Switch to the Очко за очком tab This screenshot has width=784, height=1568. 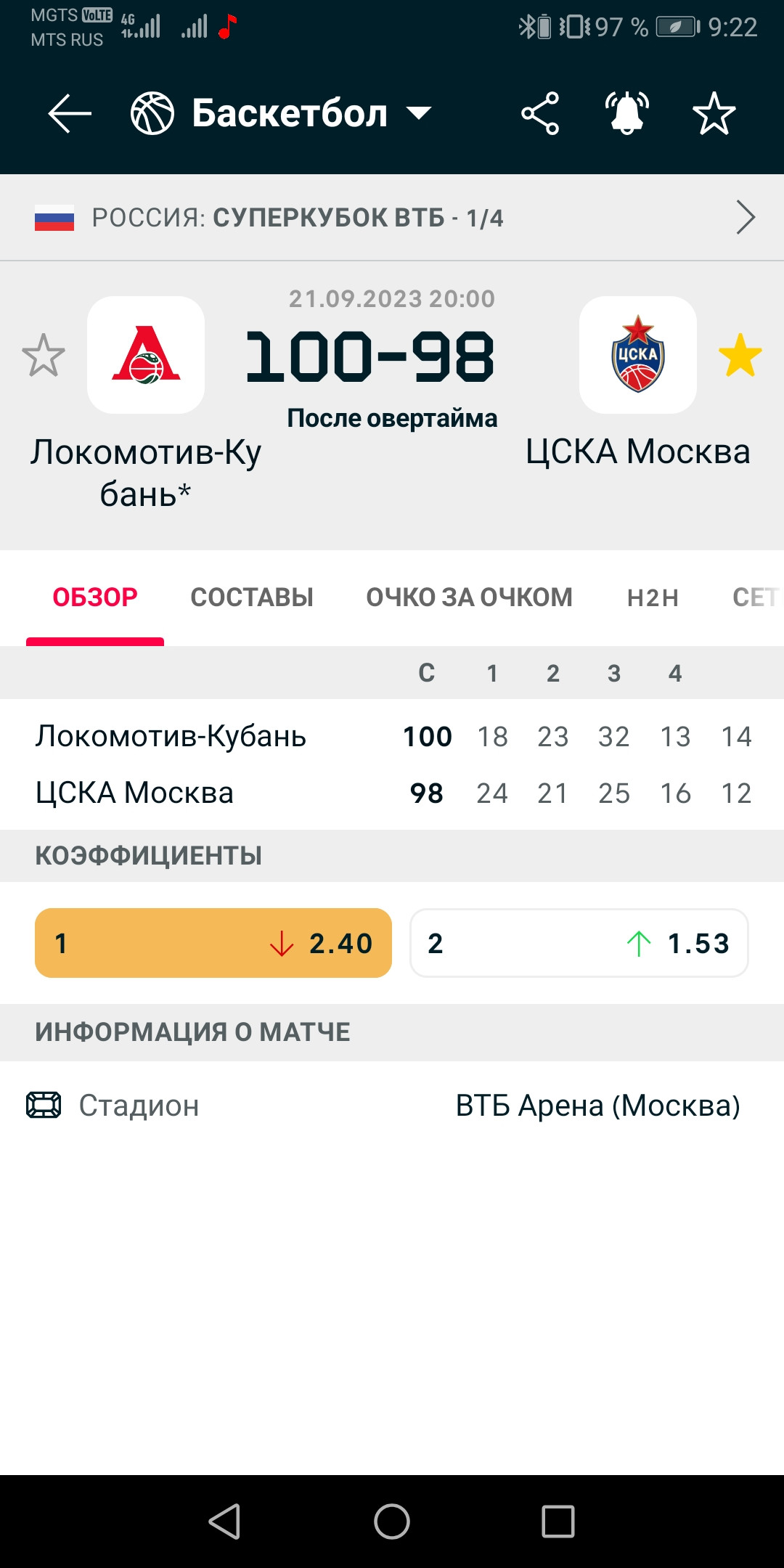470,597
